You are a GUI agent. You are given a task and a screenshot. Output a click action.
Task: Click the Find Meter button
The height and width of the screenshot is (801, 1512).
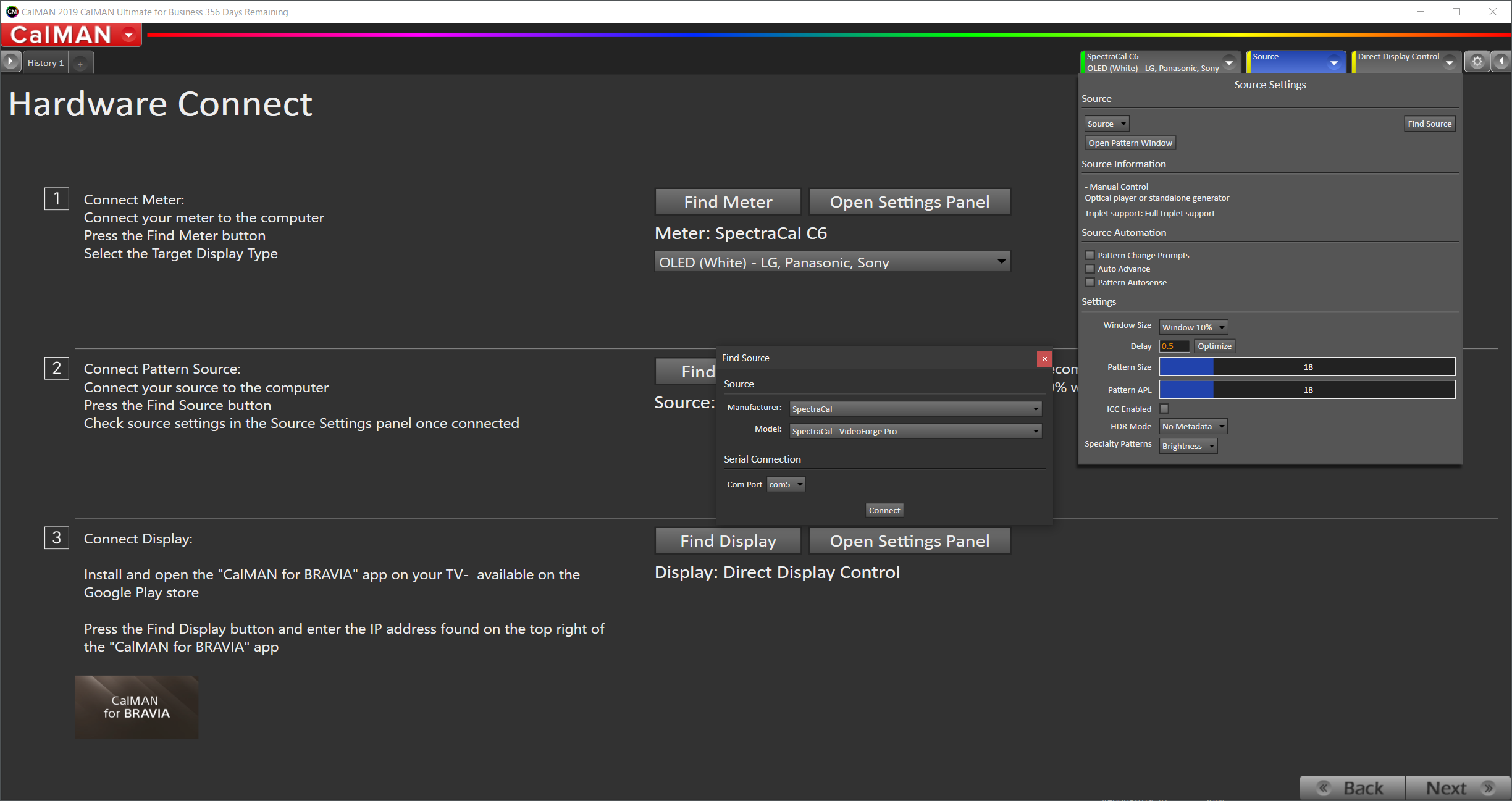(728, 202)
